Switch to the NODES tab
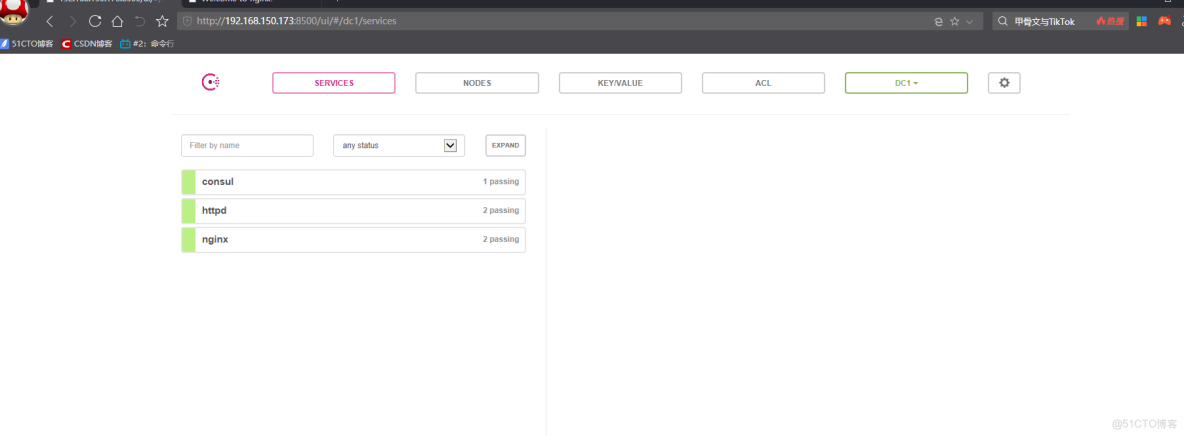 477,83
